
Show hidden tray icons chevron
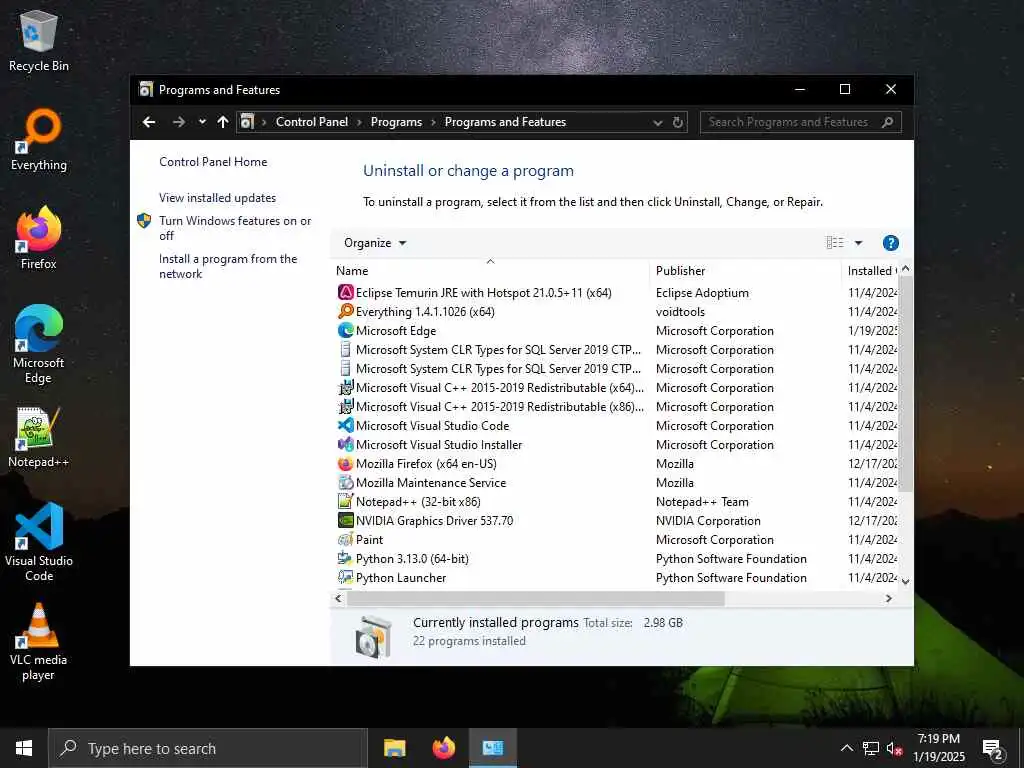pyautogui.click(x=846, y=748)
